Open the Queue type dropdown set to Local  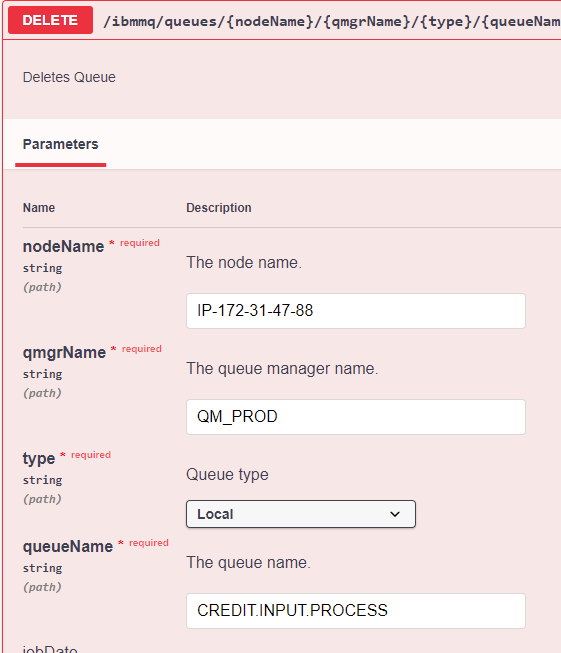tap(301, 514)
